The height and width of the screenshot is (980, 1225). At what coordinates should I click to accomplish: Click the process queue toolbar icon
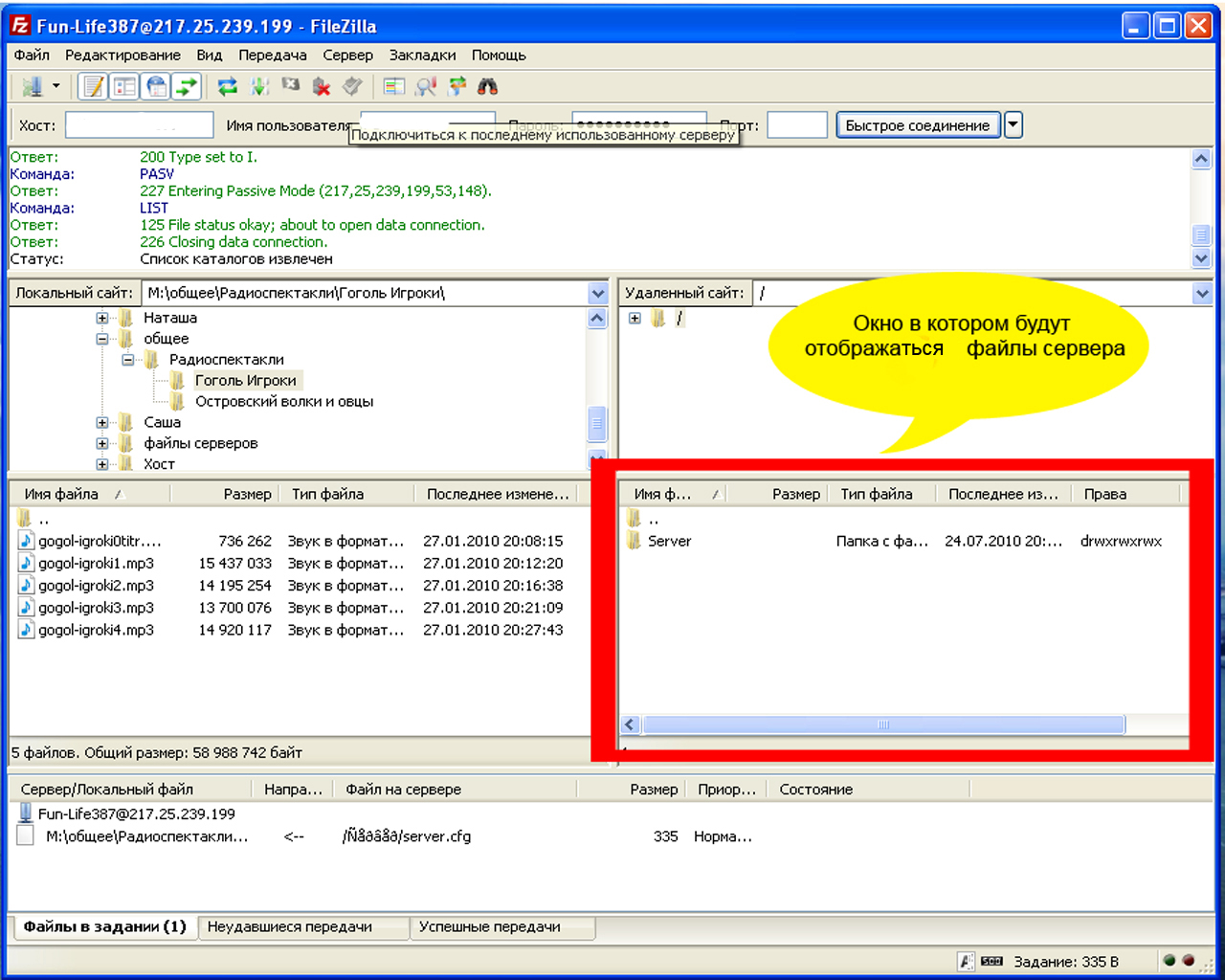[259, 87]
